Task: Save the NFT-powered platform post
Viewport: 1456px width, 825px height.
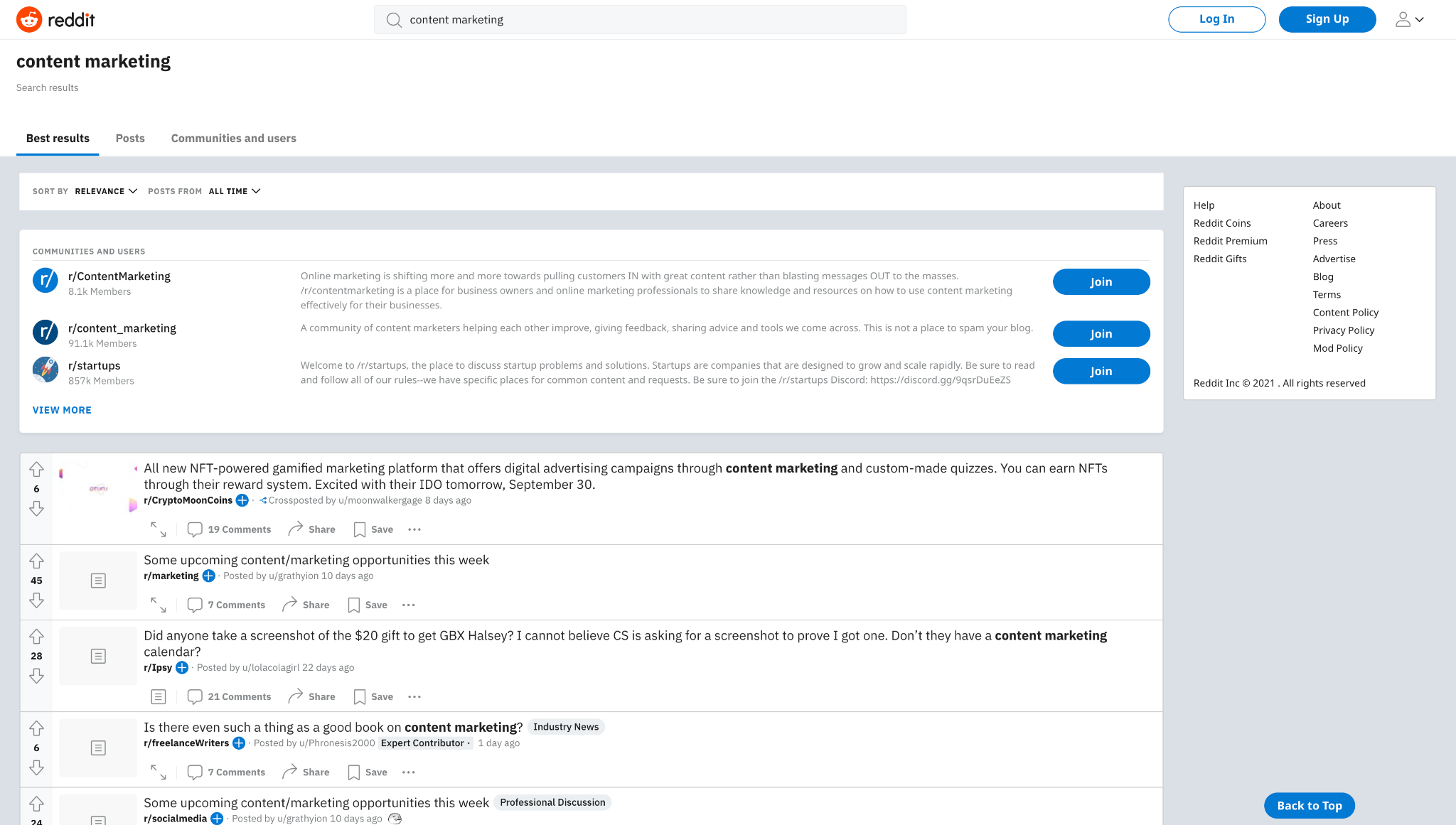Action: tap(373, 529)
